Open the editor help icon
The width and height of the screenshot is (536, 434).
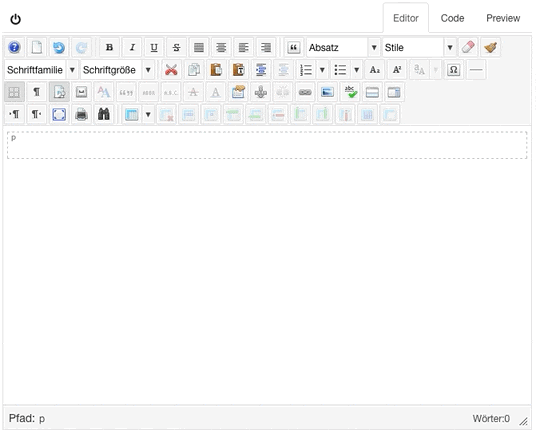tap(14, 47)
